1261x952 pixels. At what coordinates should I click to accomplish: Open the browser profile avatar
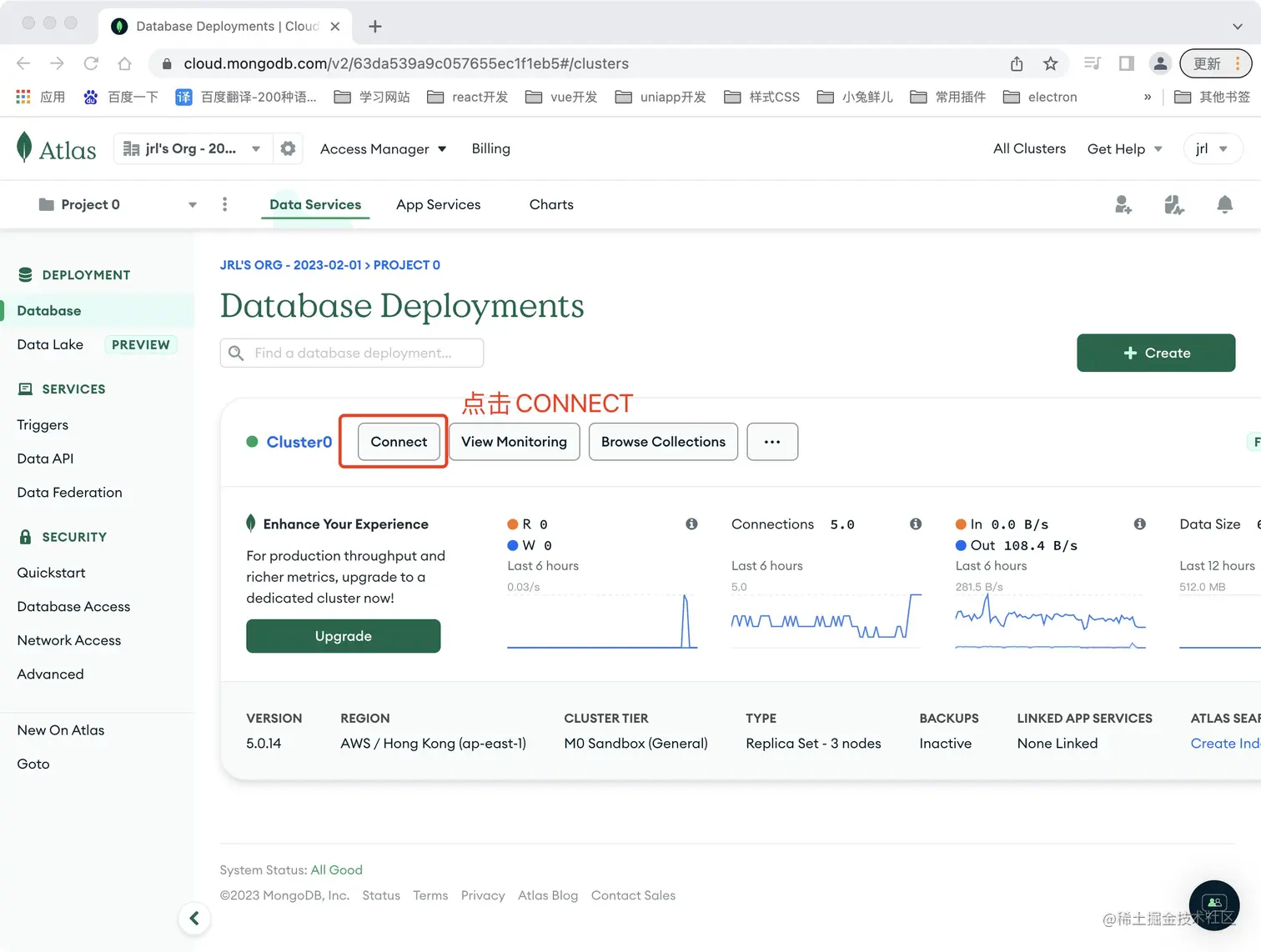pos(1159,63)
